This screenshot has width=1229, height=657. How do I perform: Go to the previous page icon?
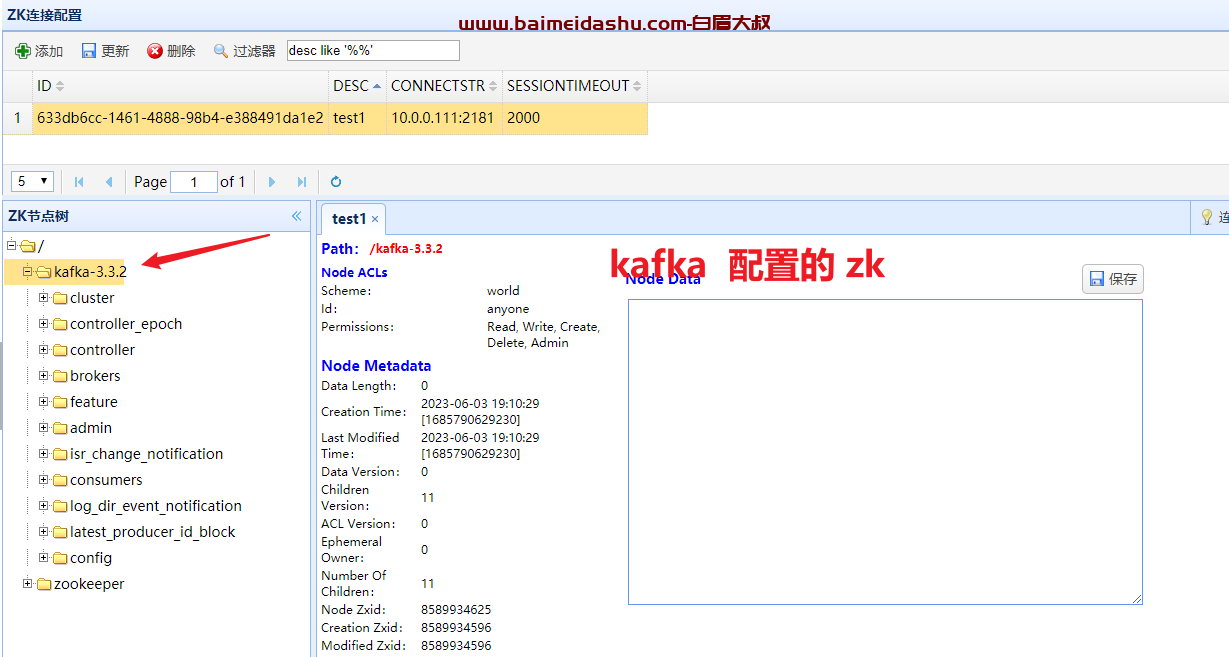click(108, 182)
